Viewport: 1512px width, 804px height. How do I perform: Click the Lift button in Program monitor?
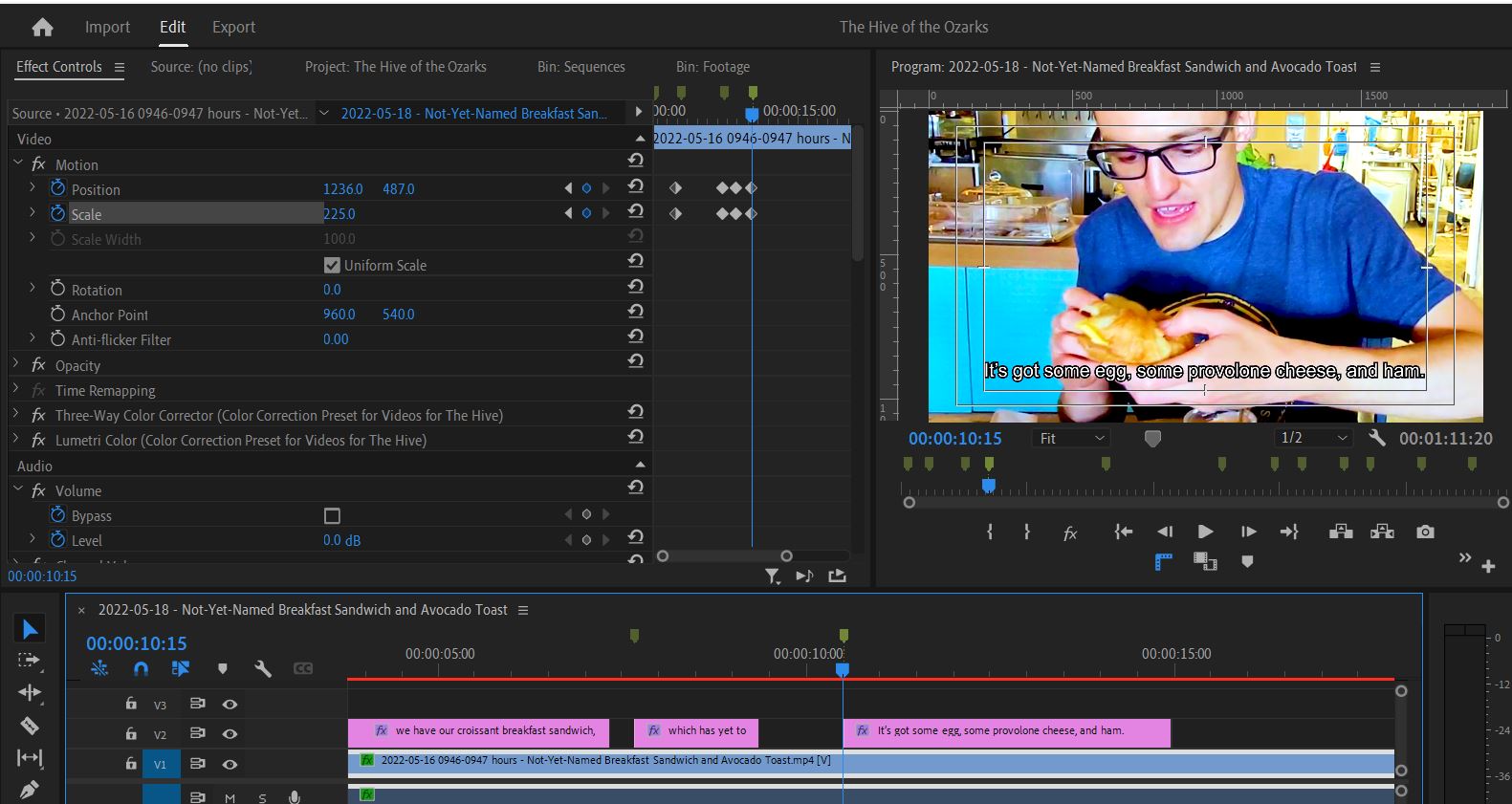(x=1341, y=532)
